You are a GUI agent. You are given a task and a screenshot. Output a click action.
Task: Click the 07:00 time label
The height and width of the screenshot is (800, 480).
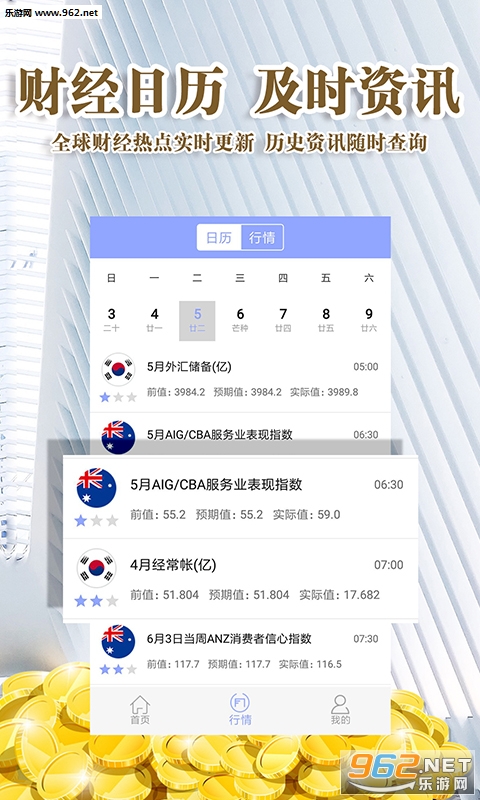pos(389,565)
